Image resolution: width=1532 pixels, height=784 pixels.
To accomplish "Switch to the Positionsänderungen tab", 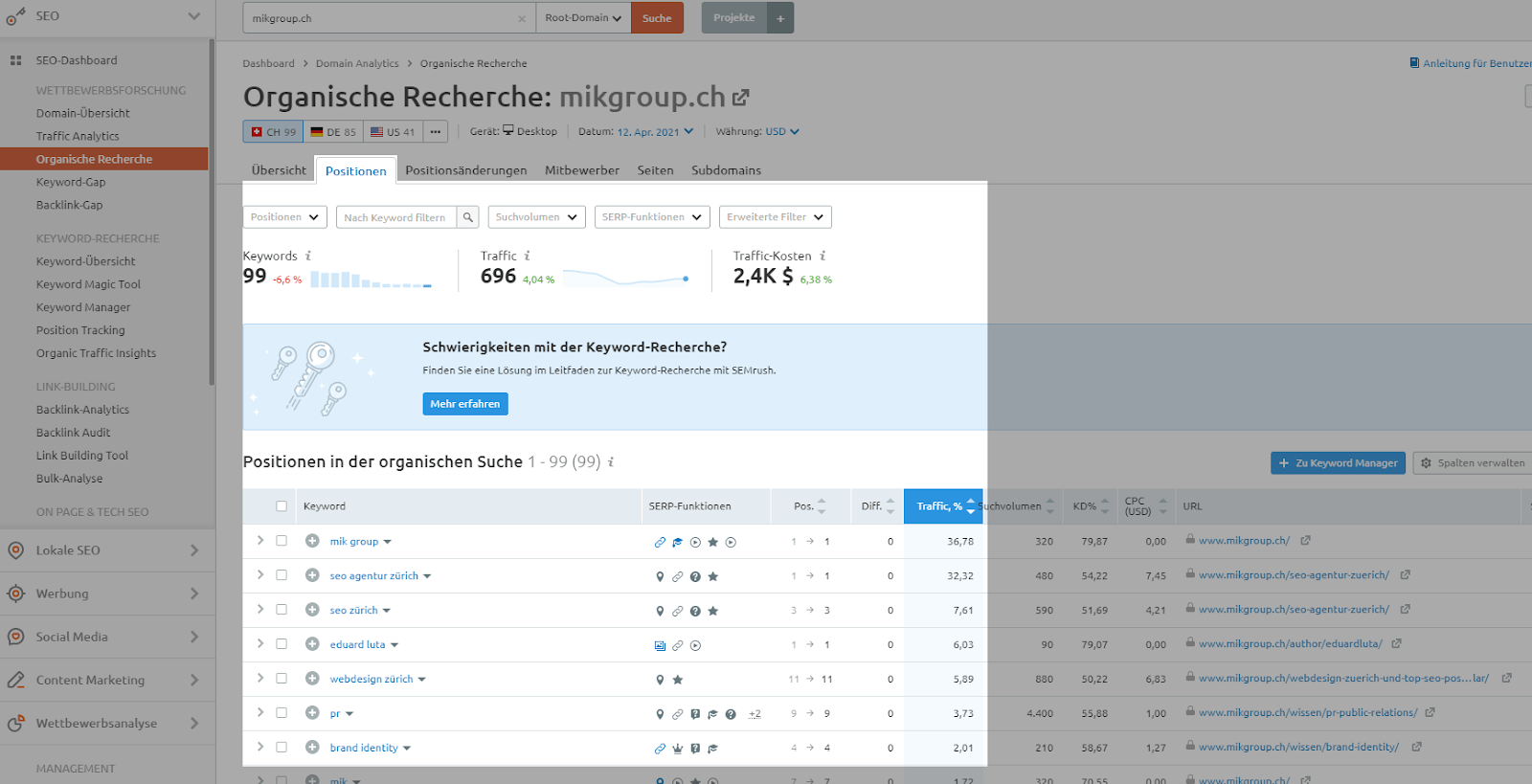I will [x=466, y=170].
